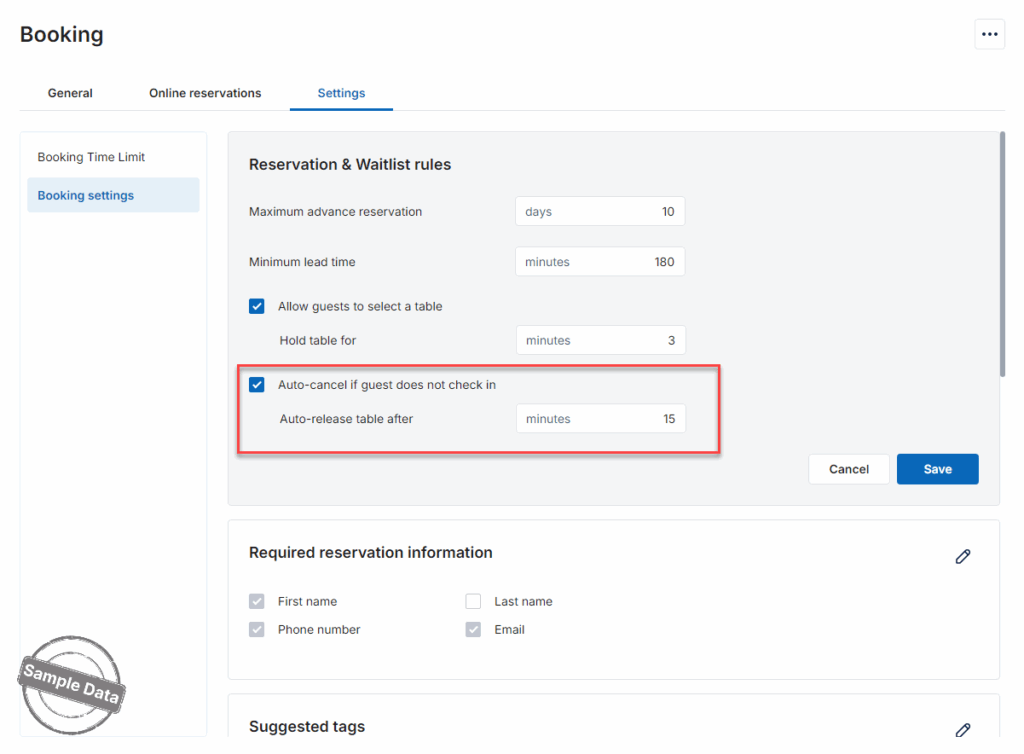Open the Online reservations tab
The image size is (1024, 754).
(x=205, y=93)
